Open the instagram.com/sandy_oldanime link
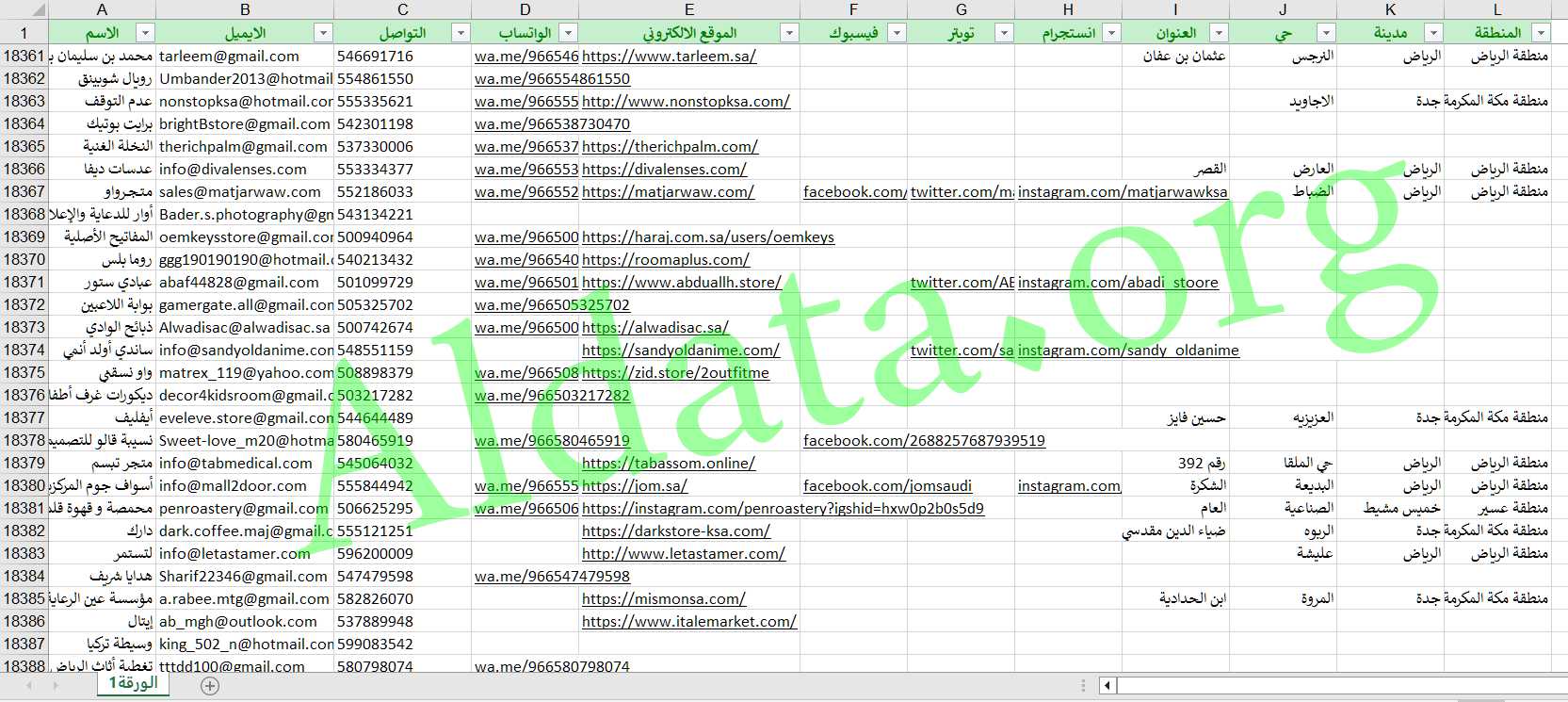The height and width of the screenshot is (702, 1568). point(1128,351)
